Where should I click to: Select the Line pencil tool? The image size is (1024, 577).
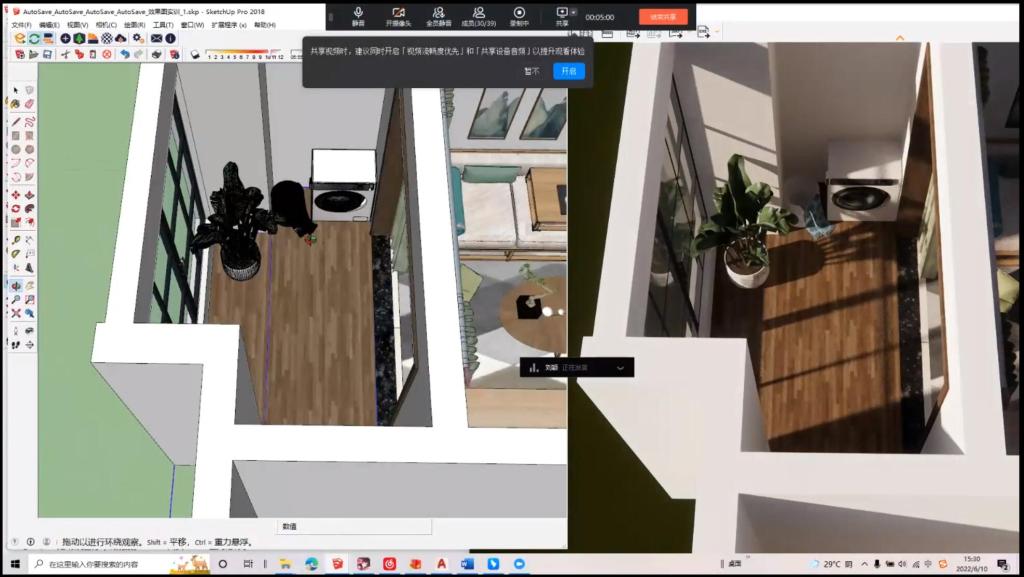click(16, 121)
